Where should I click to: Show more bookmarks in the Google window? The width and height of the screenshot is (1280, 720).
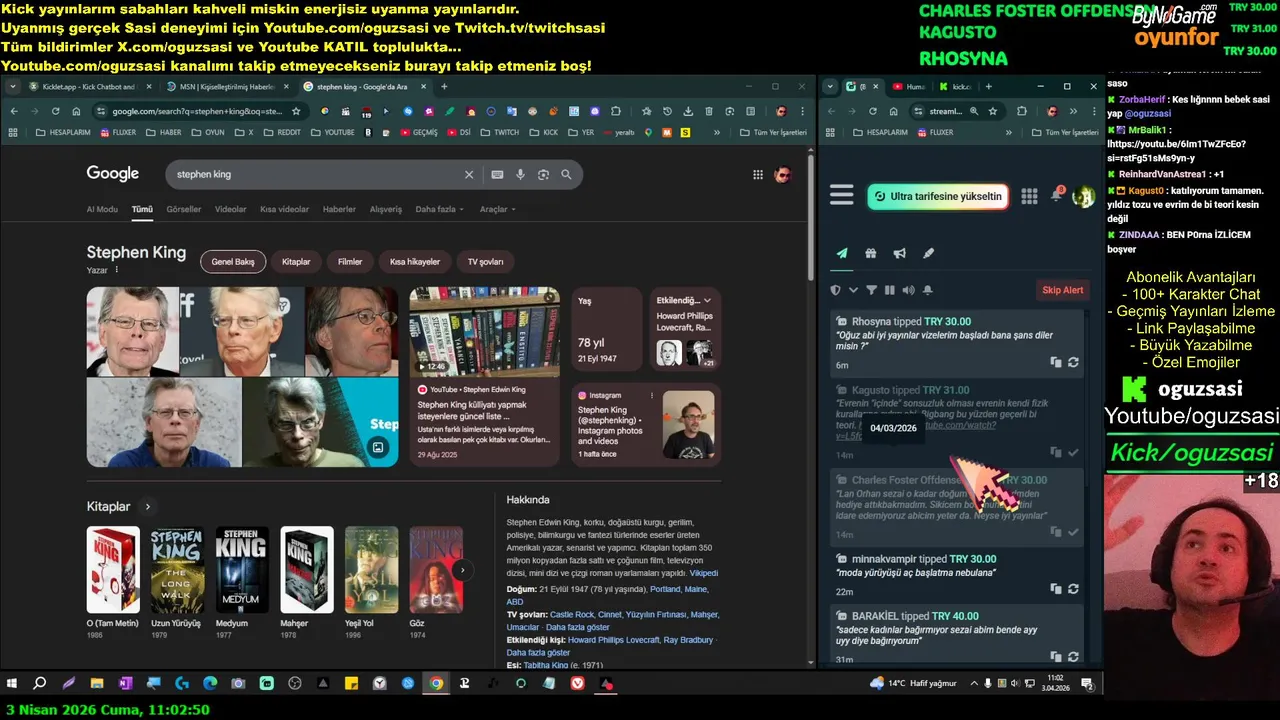click(717, 132)
